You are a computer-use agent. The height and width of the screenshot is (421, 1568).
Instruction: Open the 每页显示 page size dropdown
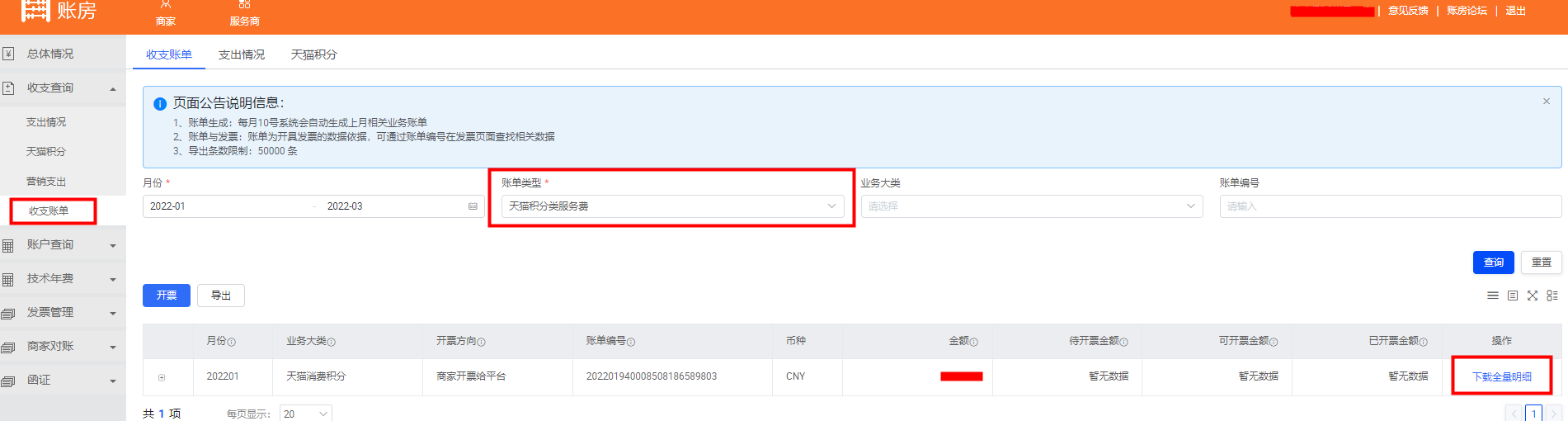click(305, 414)
